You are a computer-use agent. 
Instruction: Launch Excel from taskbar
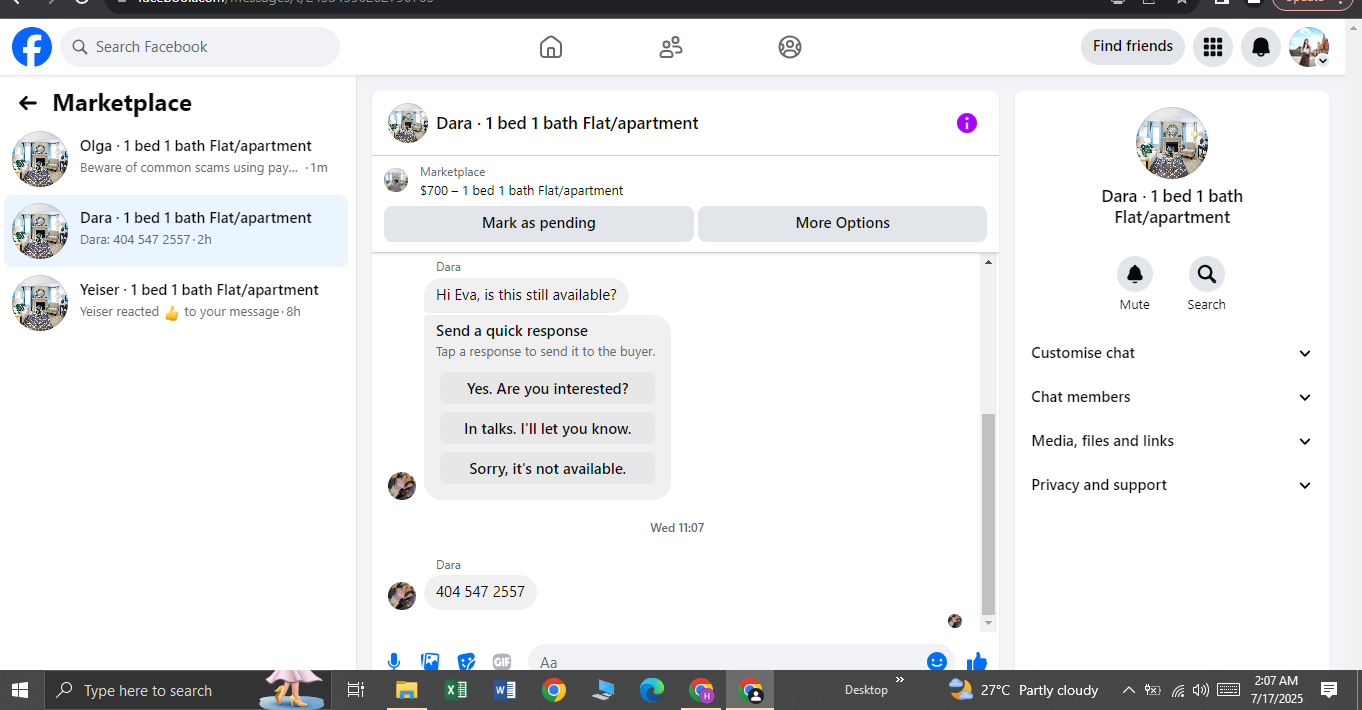coord(455,690)
